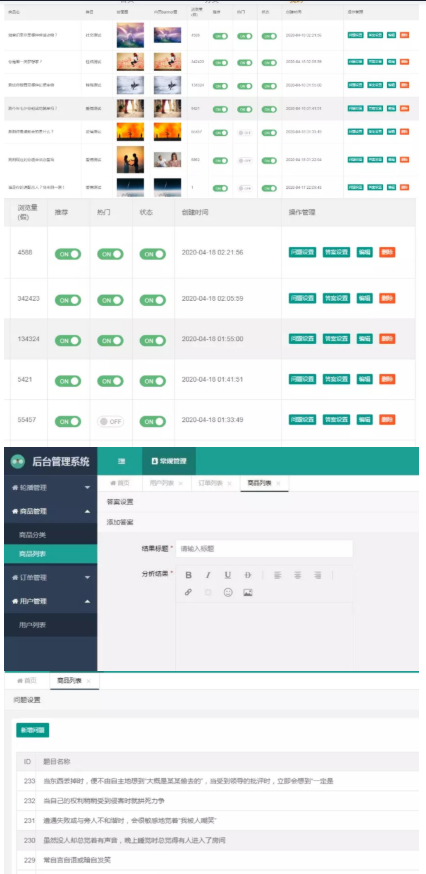Click the orange 删除 button for row 342423
This screenshot has width=426, height=874.
point(387,298)
